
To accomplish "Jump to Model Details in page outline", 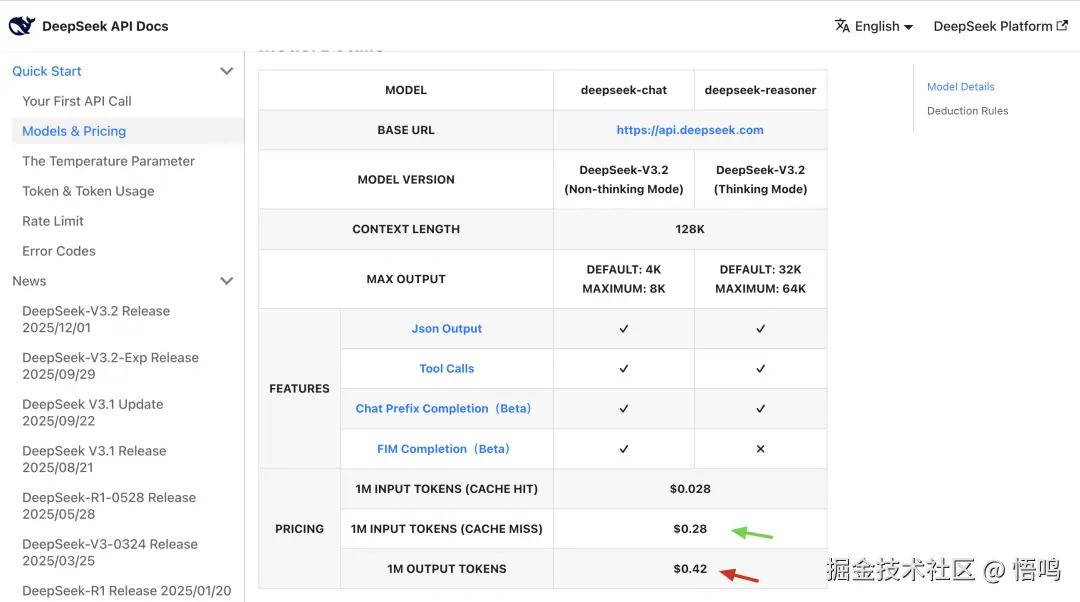I will pyautogui.click(x=960, y=87).
